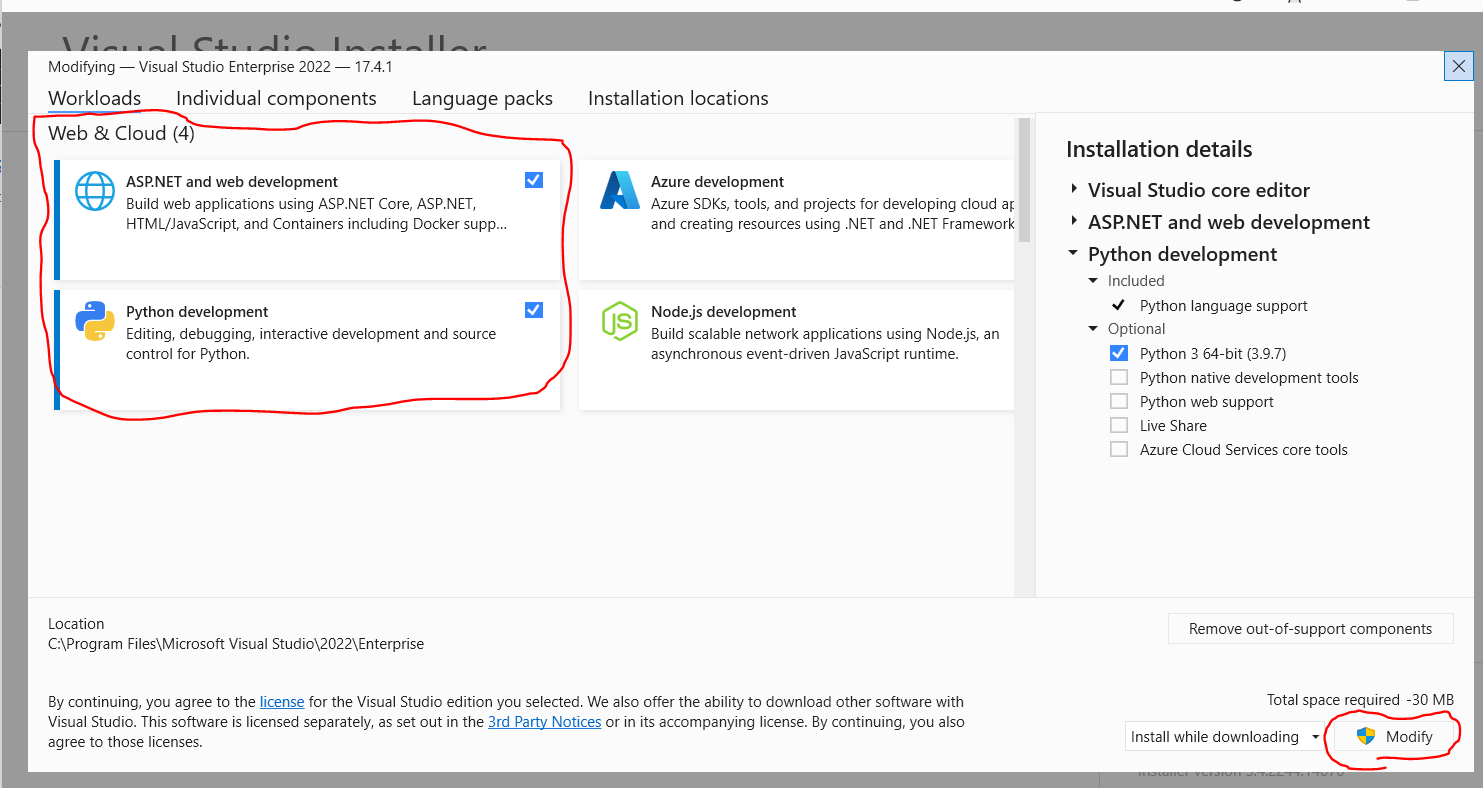Select the Azure development workload card
Viewport: 1483px width, 788px height.
coord(797,220)
